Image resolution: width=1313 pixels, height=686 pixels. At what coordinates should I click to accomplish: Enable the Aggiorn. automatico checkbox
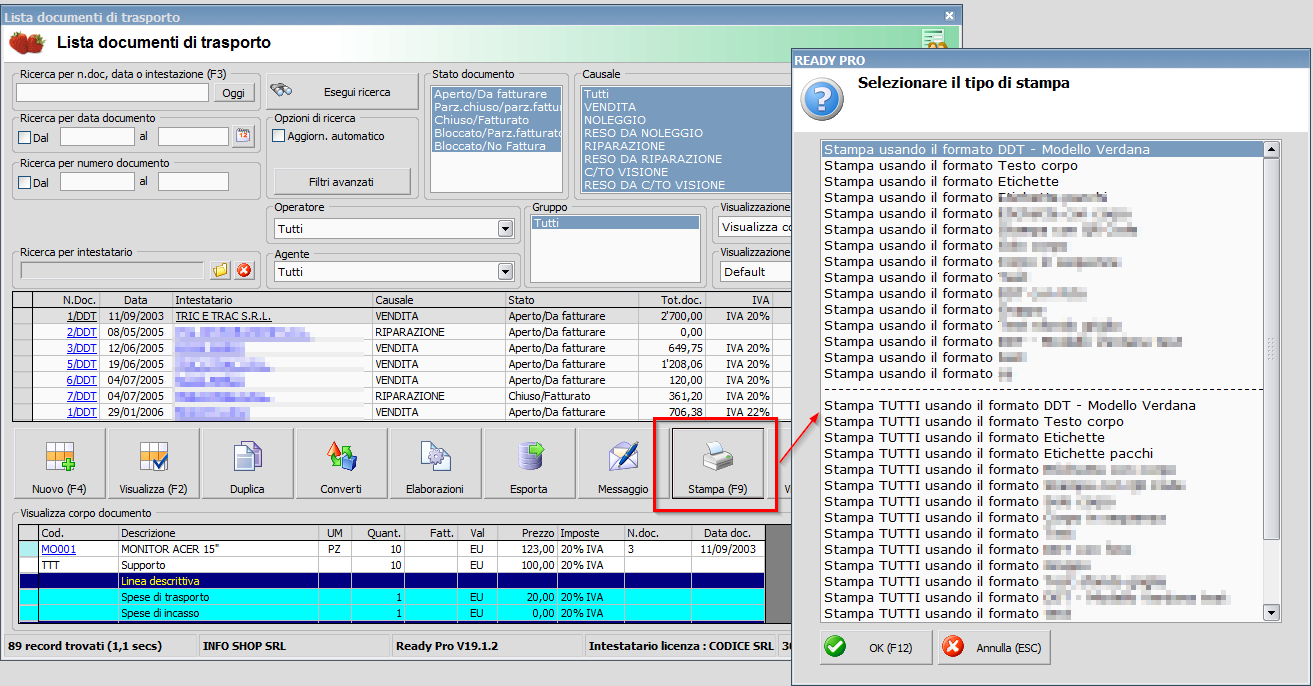point(279,136)
